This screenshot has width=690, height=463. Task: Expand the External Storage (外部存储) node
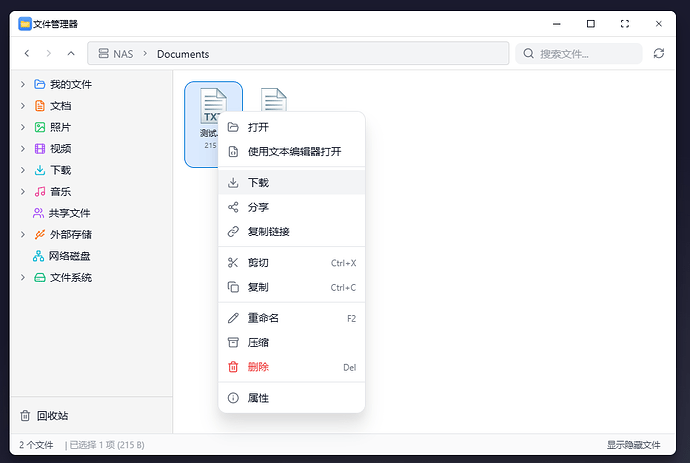click(23, 235)
